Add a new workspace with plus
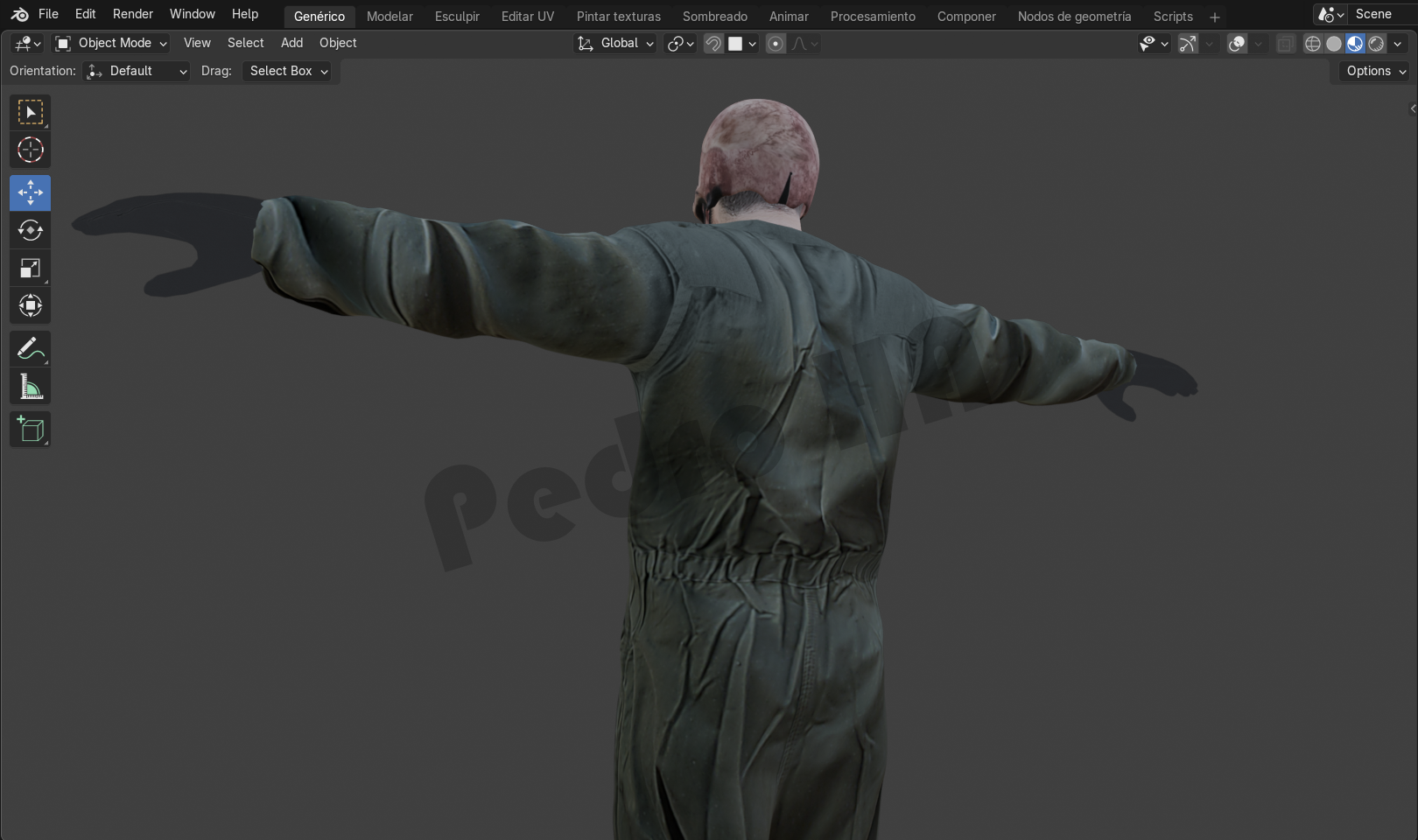Viewport: 1418px width, 840px height. [x=1214, y=17]
